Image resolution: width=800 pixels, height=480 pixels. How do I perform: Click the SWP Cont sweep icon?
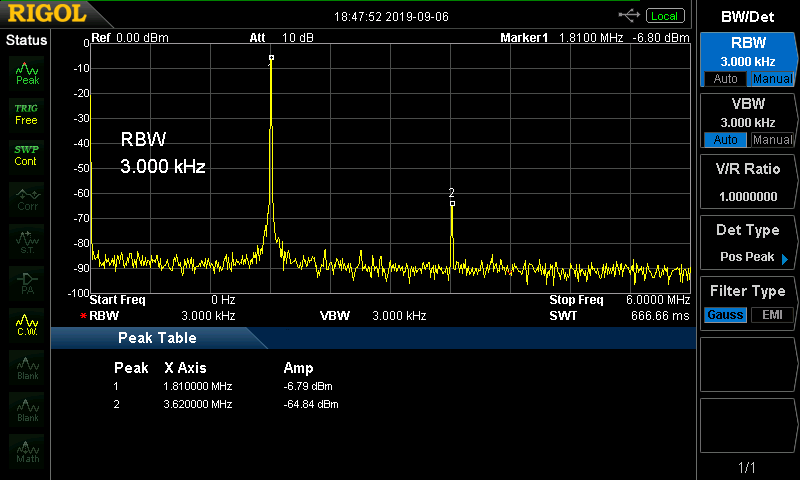pos(26,155)
